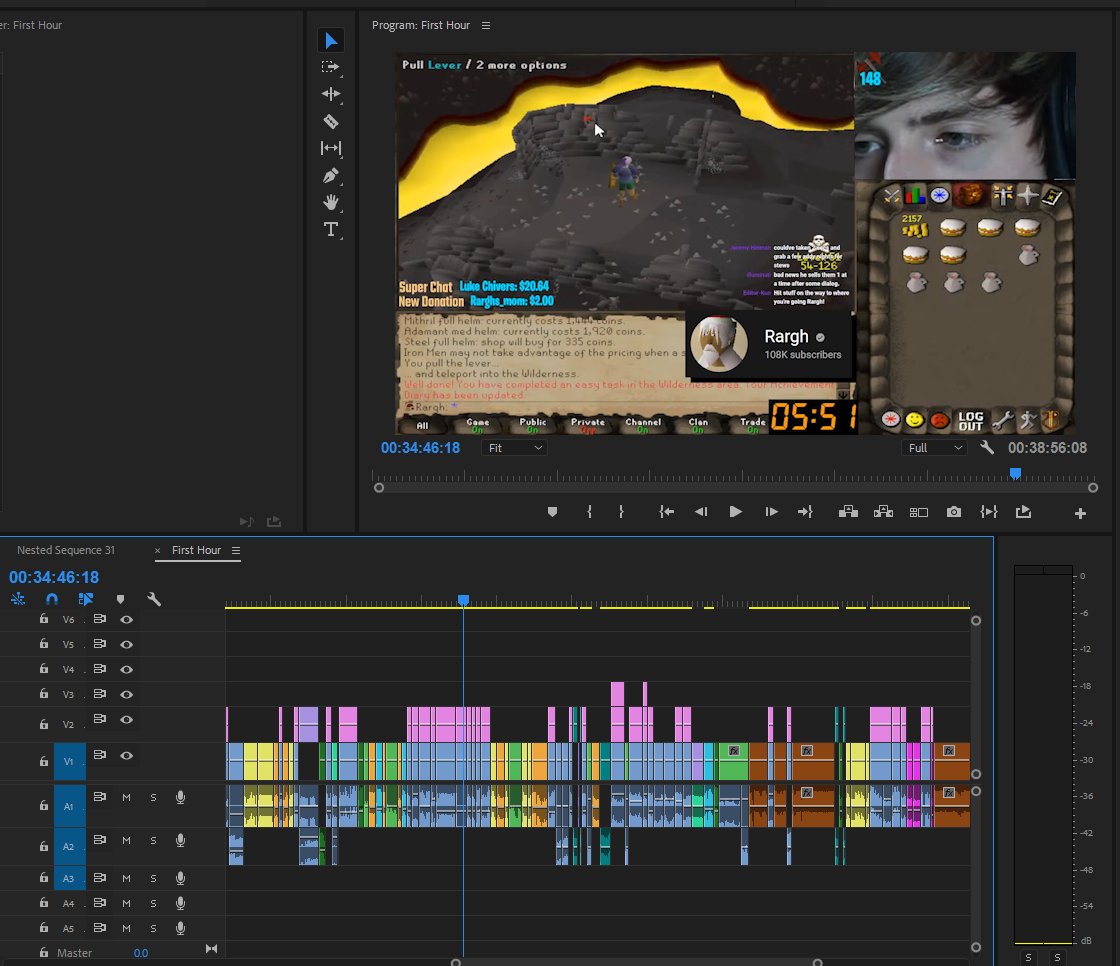
Task: Solo right channel in audio meters
Action: click(x=1057, y=957)
